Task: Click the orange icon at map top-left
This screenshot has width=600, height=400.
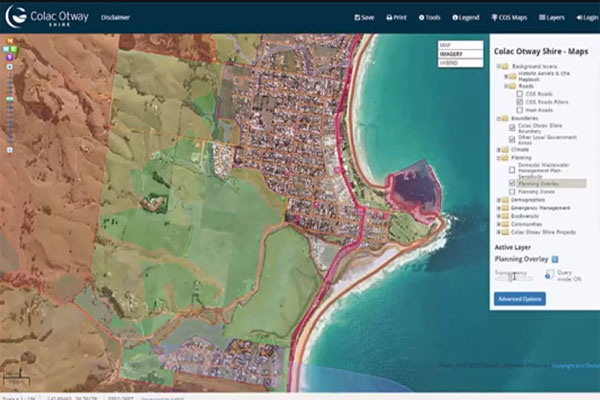Action: click(x=10, y=41)
